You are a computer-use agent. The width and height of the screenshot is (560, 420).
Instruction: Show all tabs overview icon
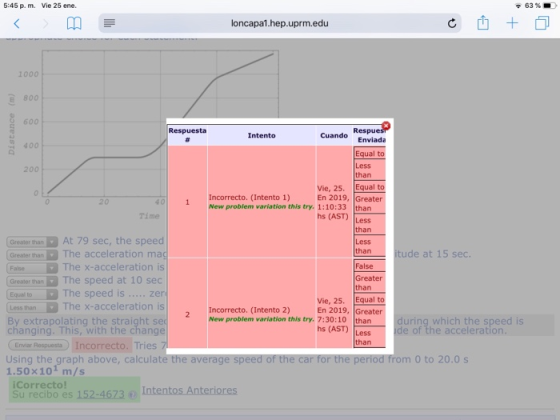point(542,23)
